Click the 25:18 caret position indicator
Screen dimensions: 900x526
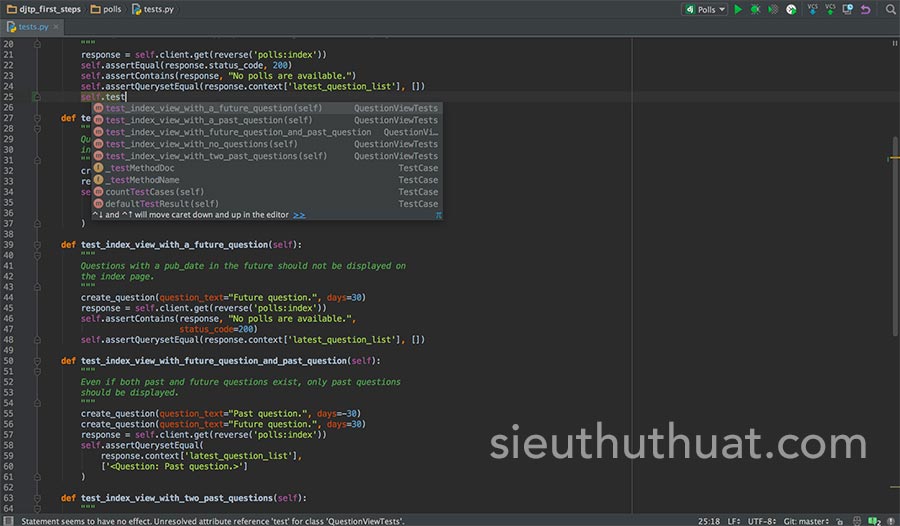click(x=709, y=521)
